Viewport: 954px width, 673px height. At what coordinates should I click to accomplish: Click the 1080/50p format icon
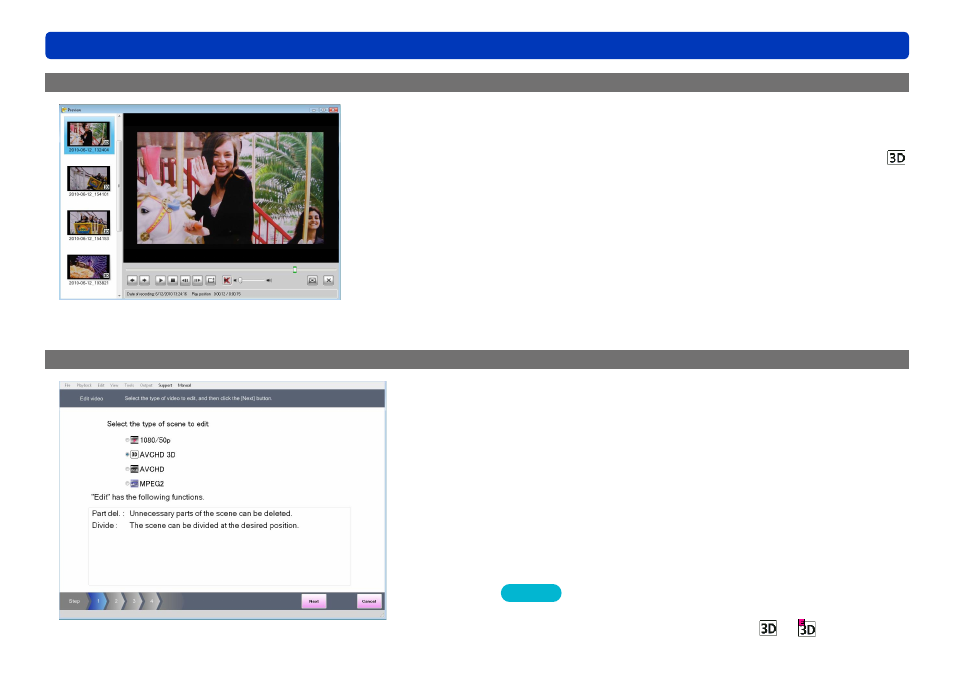134,440
